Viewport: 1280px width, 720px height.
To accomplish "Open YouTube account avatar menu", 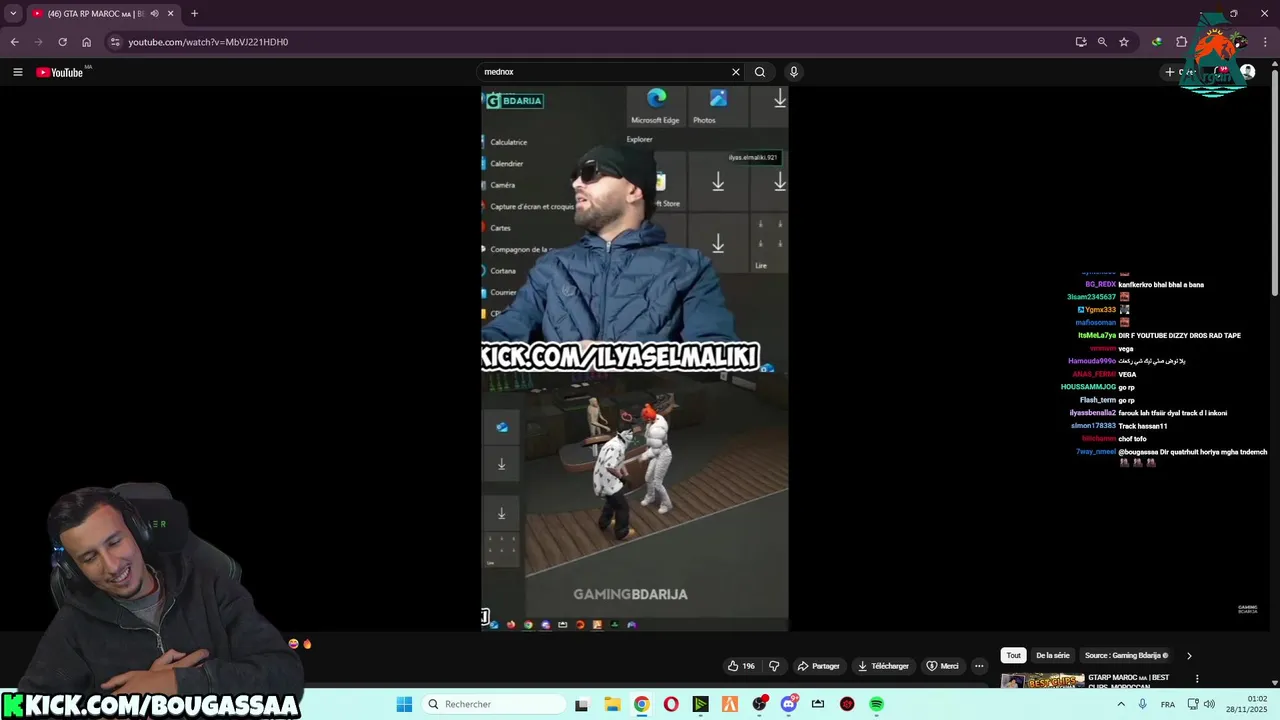I will (1247, 72).
